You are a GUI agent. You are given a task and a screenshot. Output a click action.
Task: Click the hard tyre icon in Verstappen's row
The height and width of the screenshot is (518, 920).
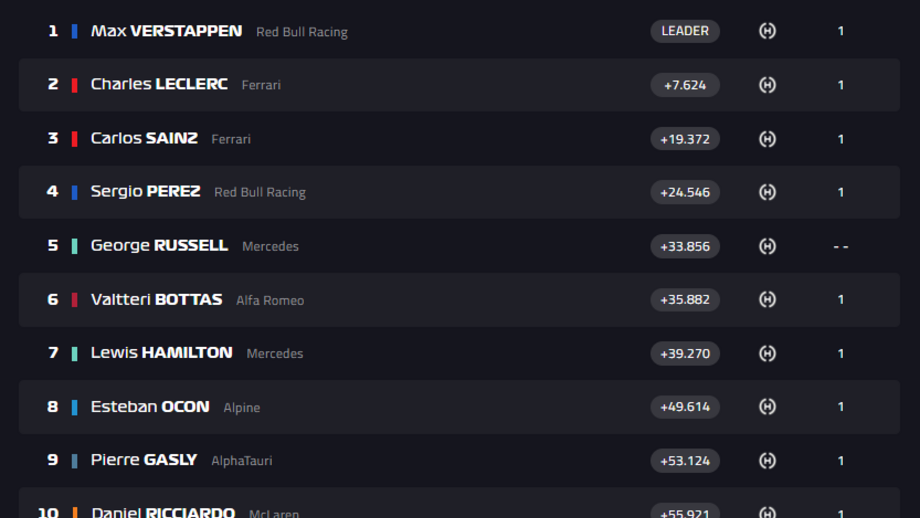pos(767,31)
